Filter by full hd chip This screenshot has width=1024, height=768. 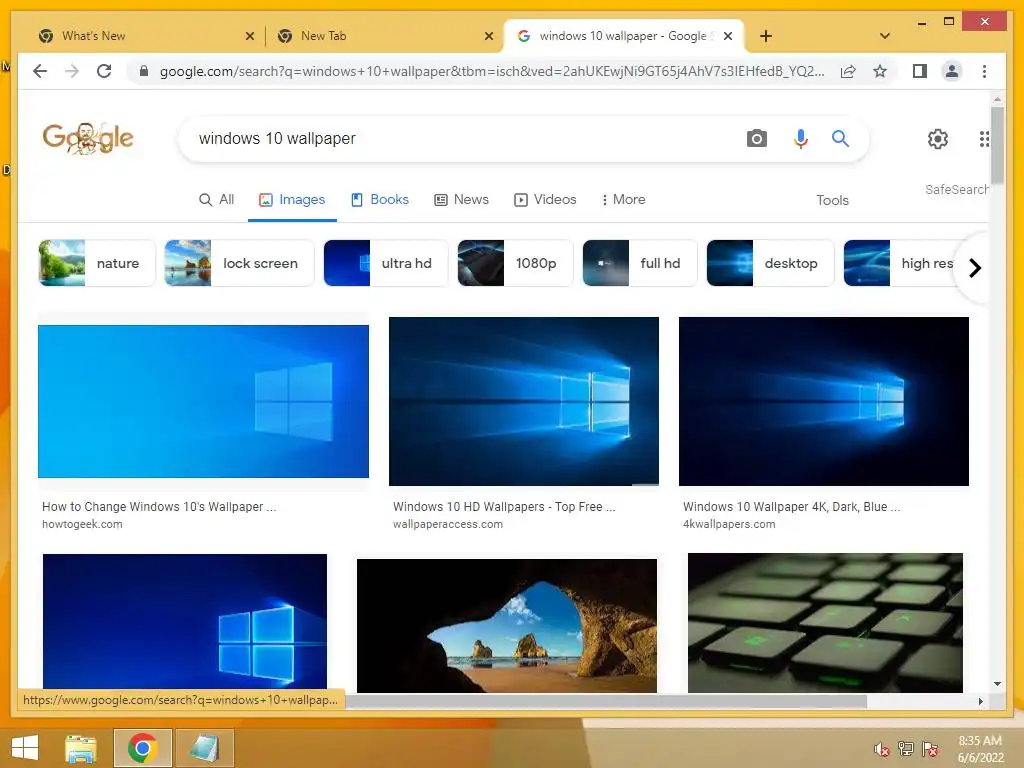click(640, 263)
